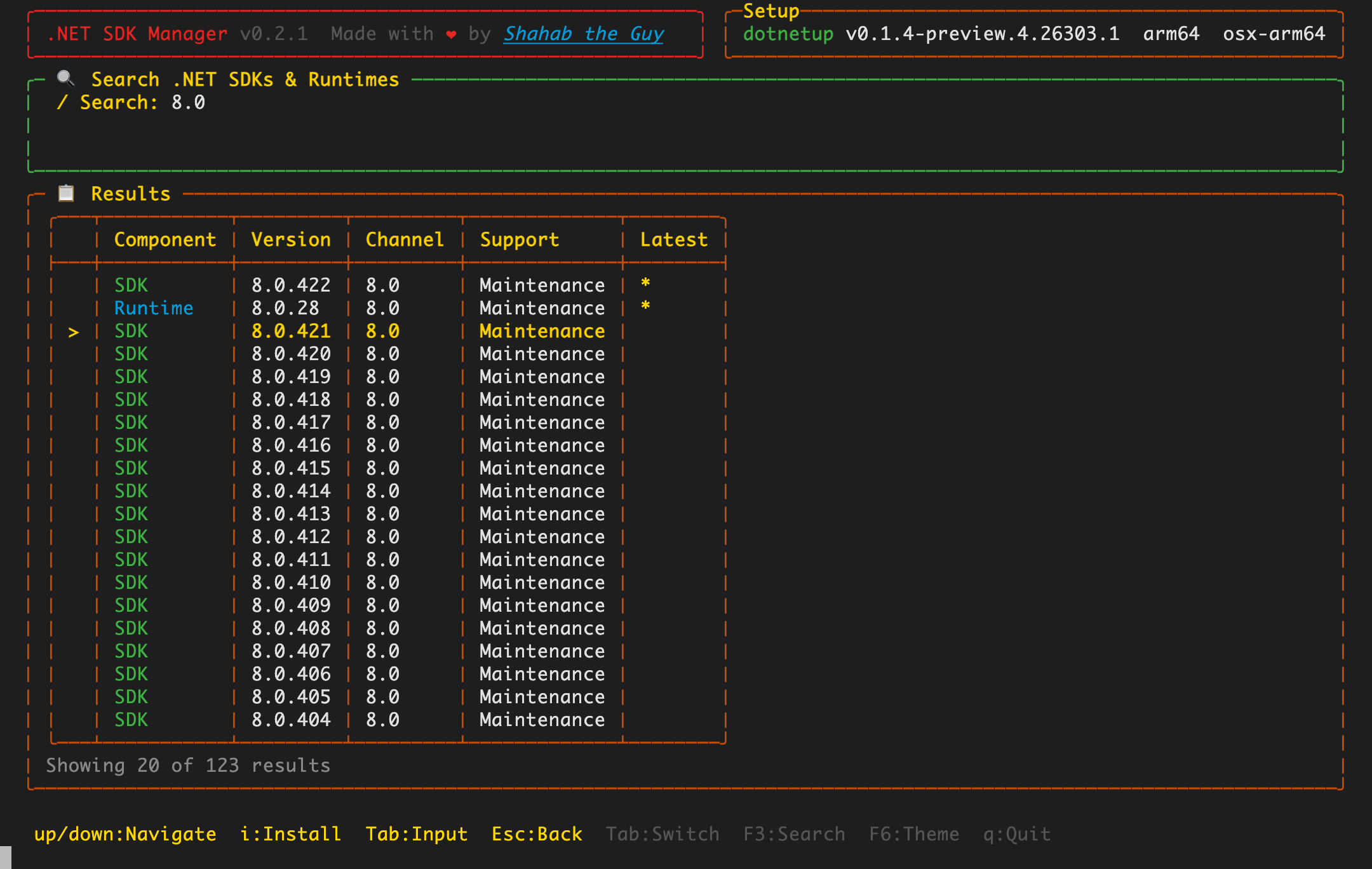This screenshot has height=869, width=1372.
Task: Click the dotnetup label in Setup panel
Action: tap(788, 34)
